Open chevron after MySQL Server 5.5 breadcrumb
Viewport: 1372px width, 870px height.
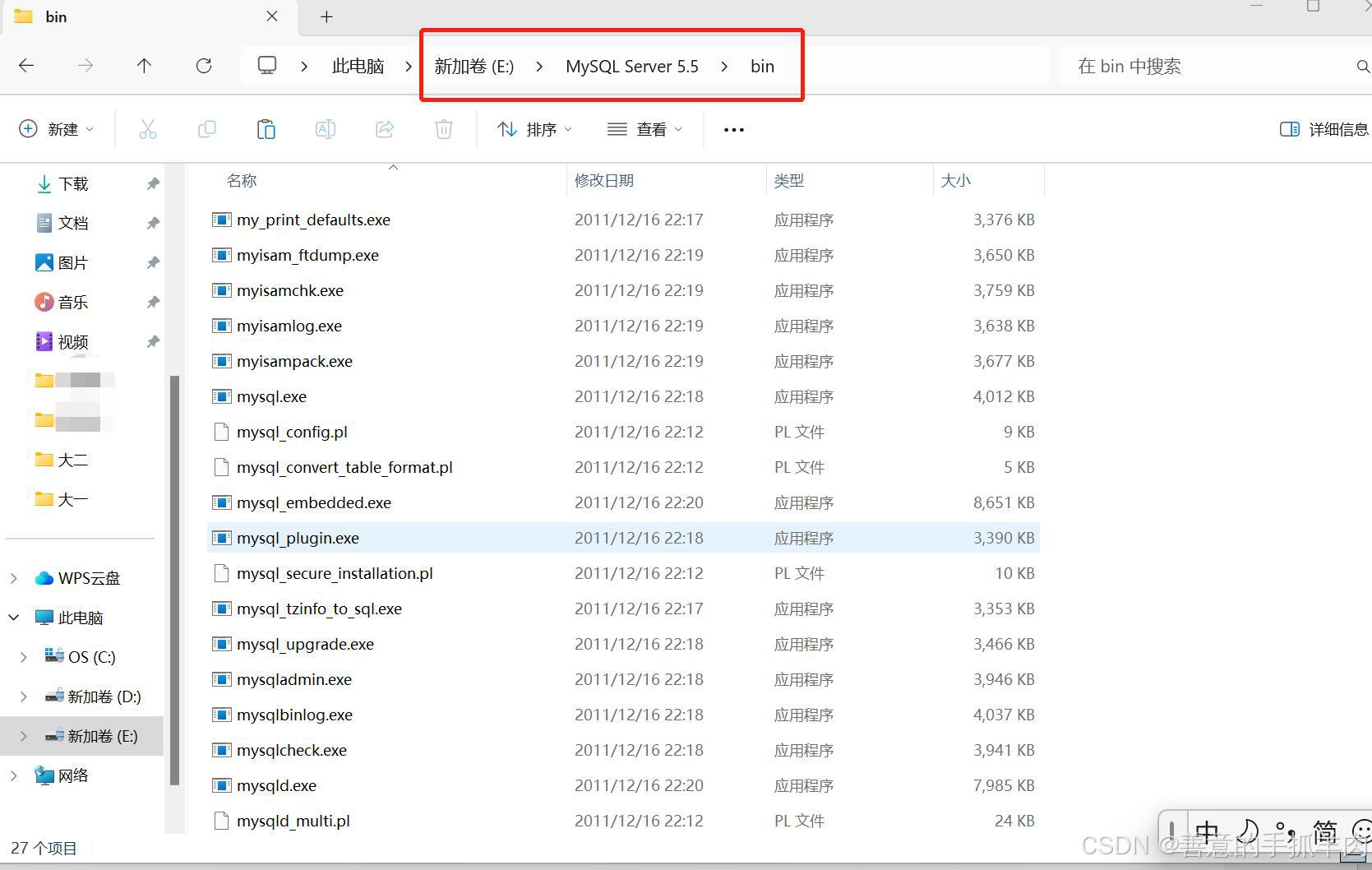(x=724, y=67)
